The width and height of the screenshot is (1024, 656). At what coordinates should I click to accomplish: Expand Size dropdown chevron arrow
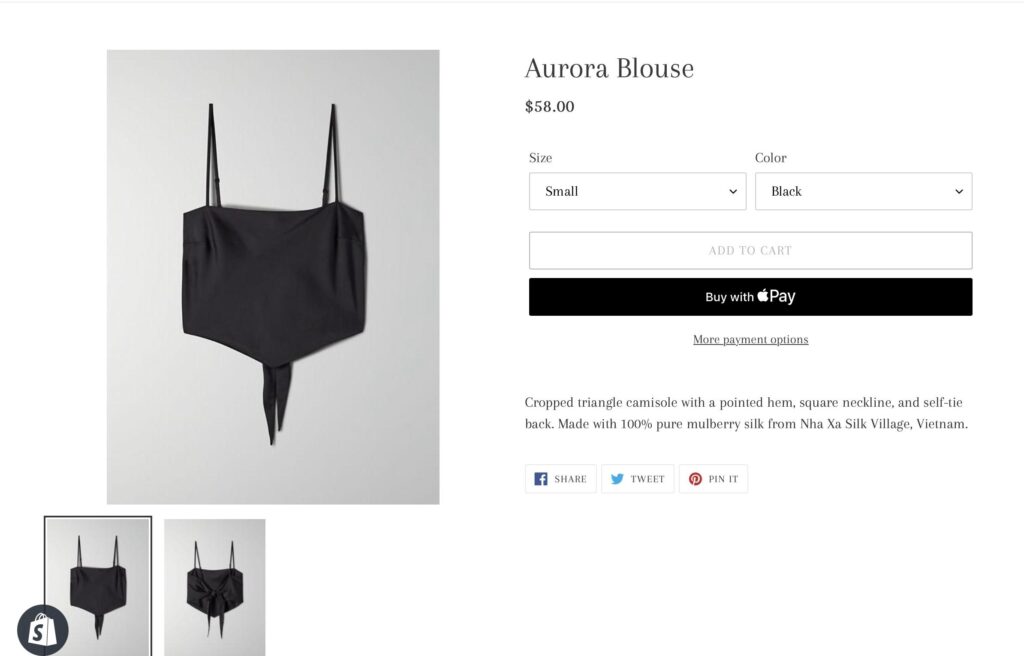point(733,191)
